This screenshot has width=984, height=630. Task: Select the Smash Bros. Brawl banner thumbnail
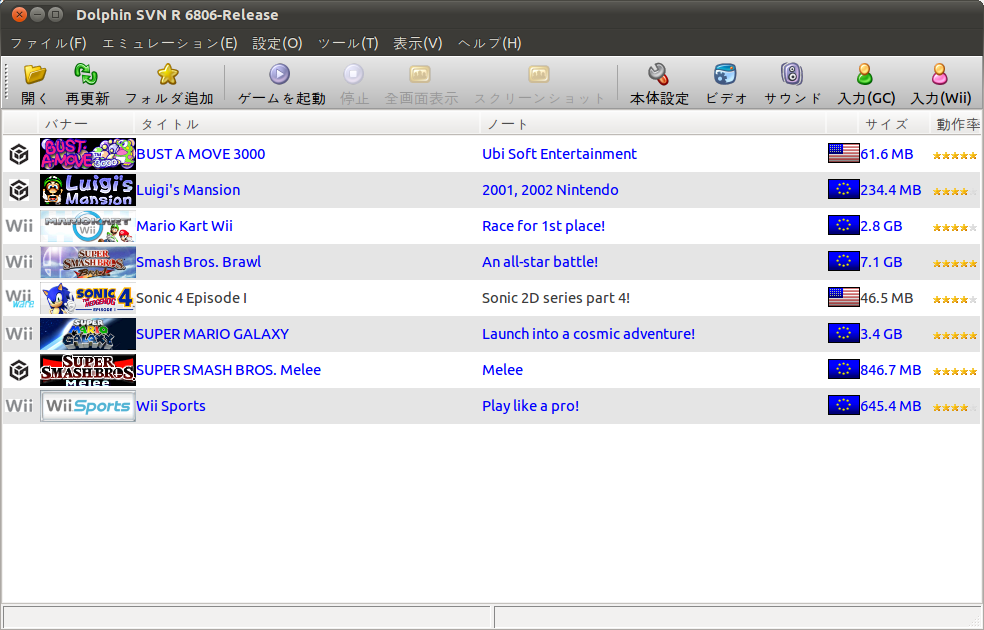pyautogui.click(x=88, y=262)
